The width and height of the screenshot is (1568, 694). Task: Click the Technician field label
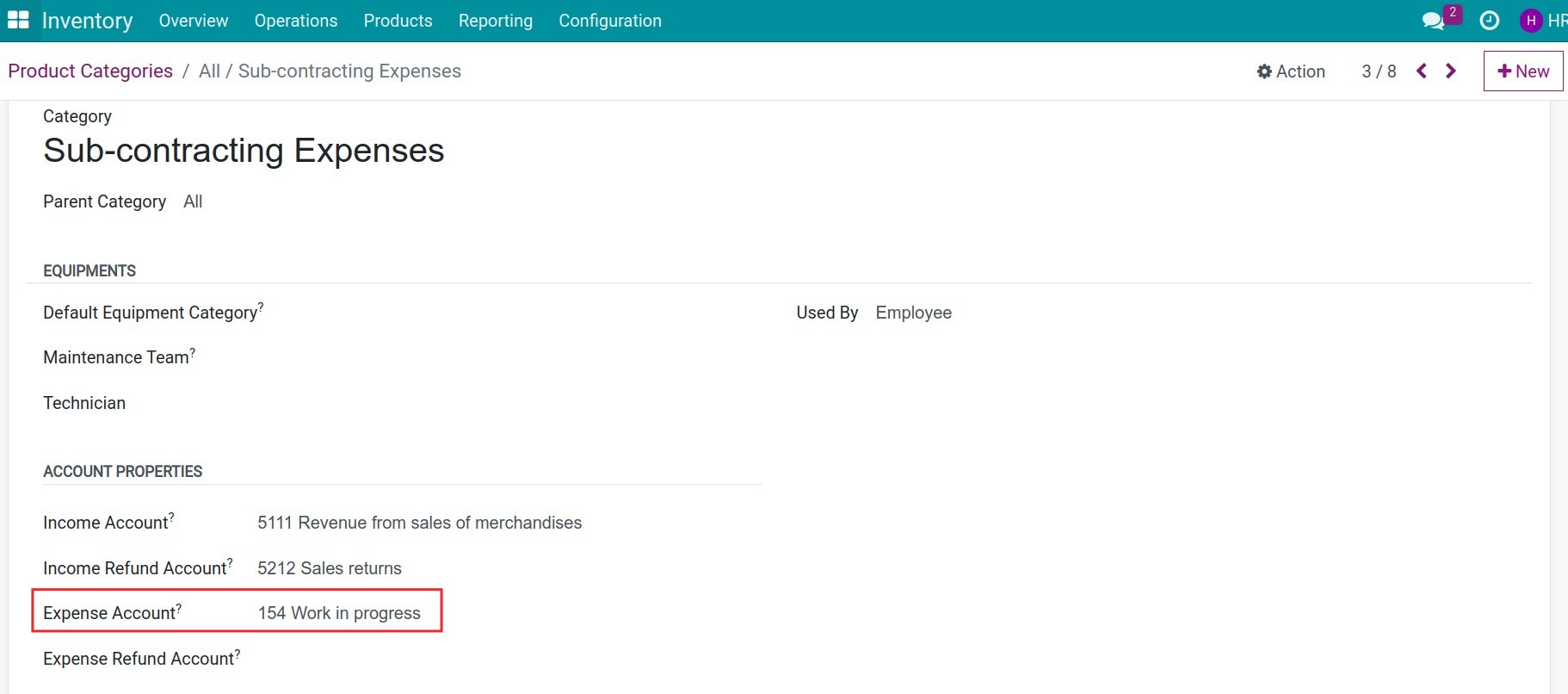84,403
